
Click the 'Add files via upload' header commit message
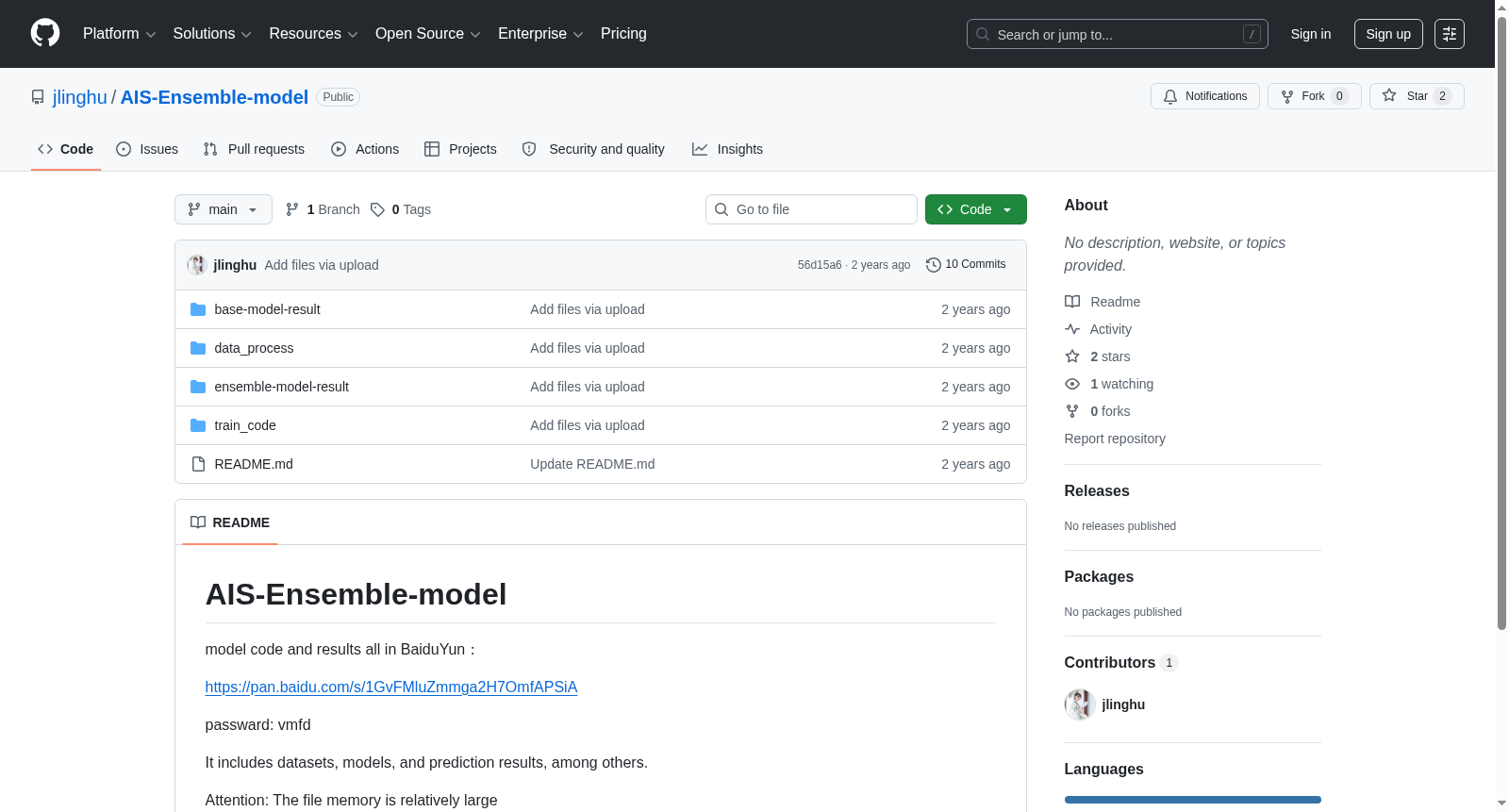pyautogui.click(x=322, y=265)
